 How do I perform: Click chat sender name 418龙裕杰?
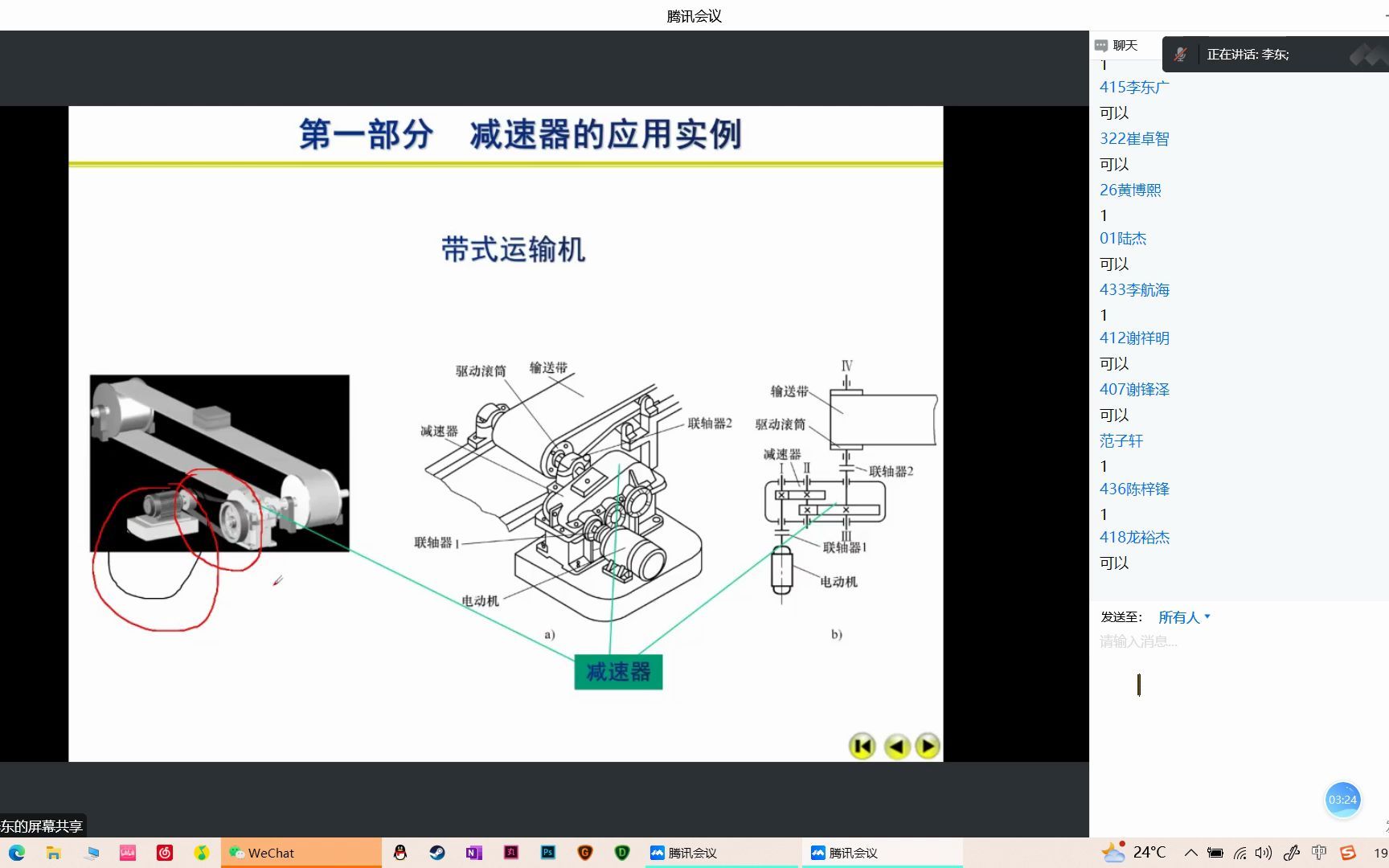pos(1134,537)
